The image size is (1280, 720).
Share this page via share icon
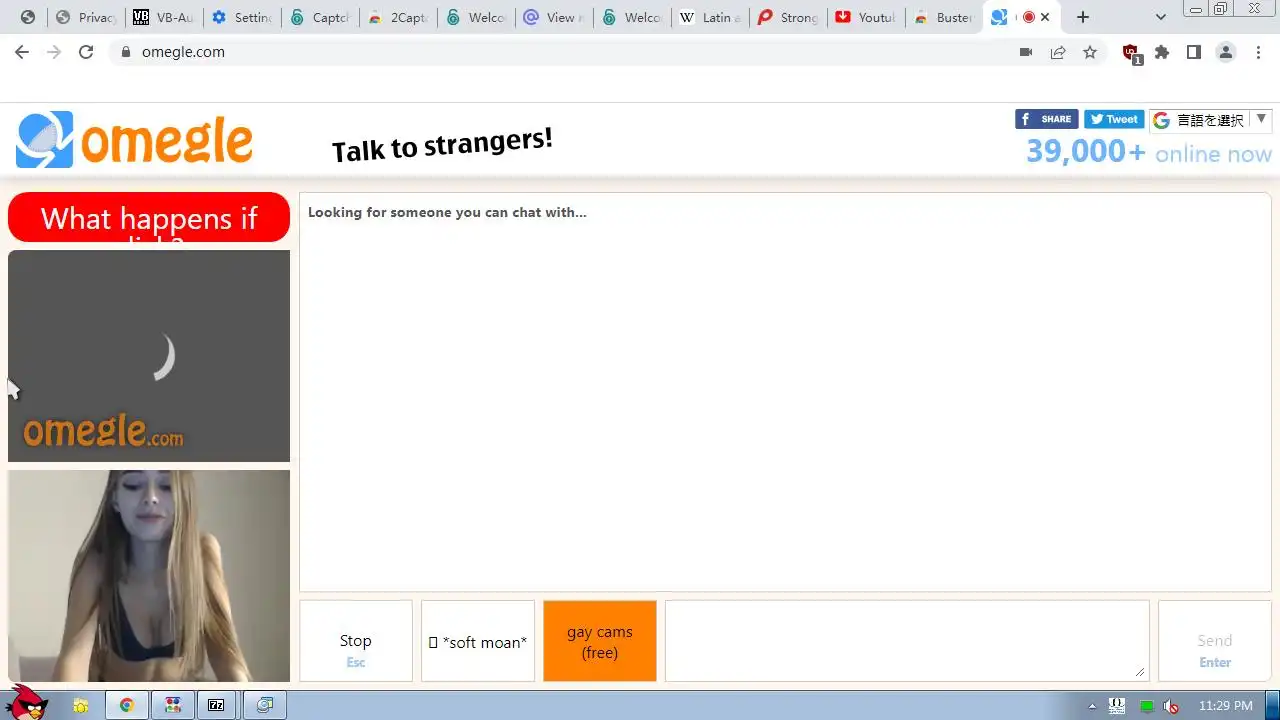pos(1058,52)
